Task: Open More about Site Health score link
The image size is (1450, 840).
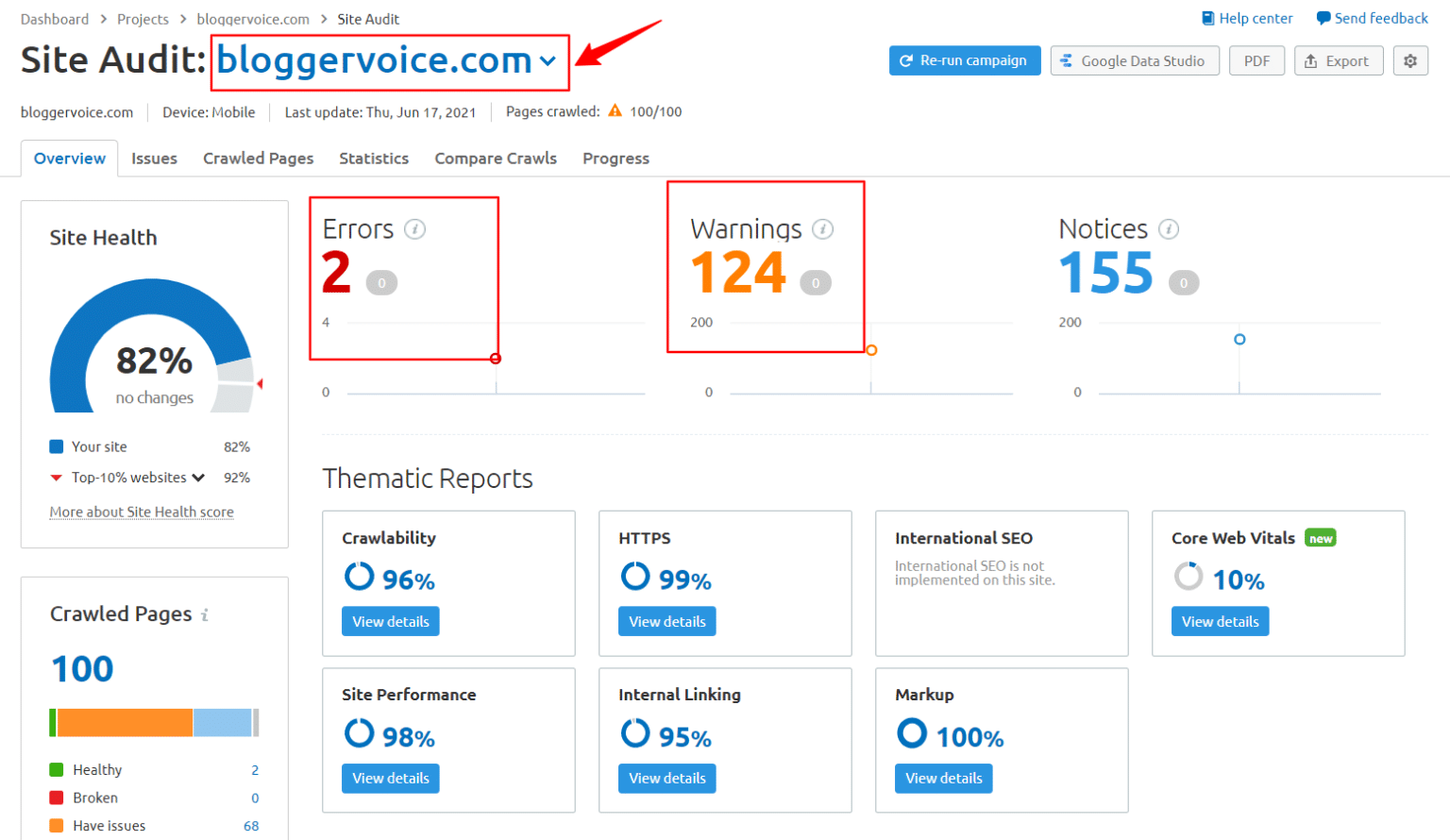Action: (x=142, y=512)
